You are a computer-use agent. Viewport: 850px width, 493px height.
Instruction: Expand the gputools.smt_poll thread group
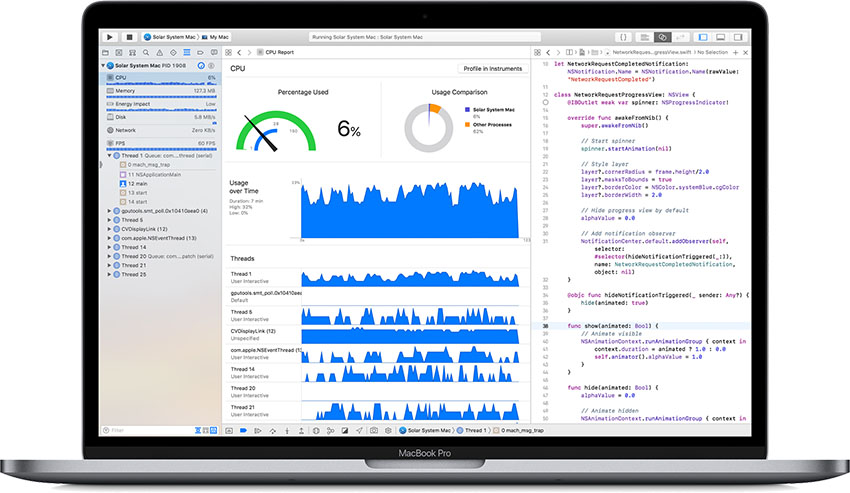[110, 211]
